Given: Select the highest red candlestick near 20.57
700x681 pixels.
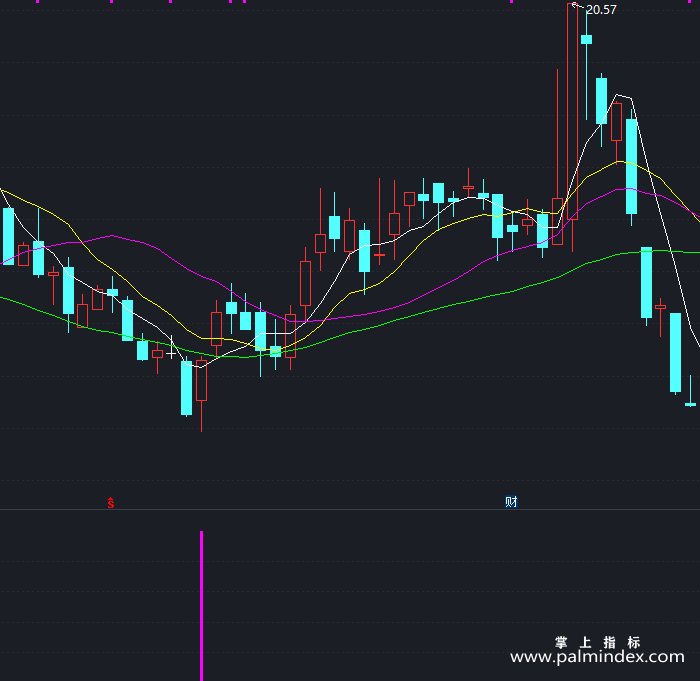Looking at the screenshot, I should 572,127.
